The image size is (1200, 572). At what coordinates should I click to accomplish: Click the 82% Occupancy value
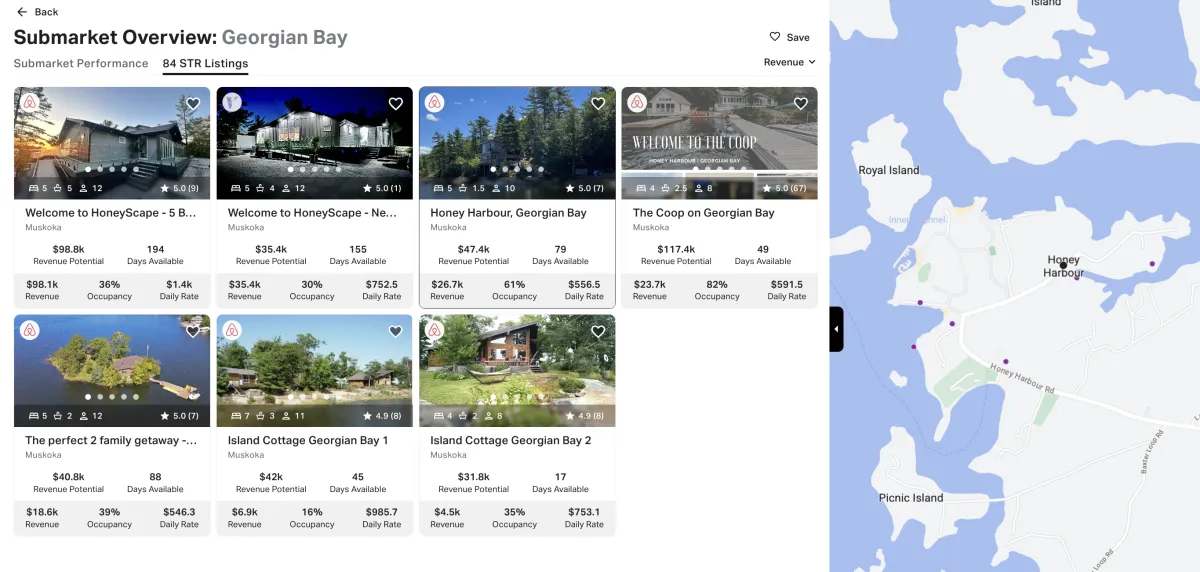tap(717, 284)
